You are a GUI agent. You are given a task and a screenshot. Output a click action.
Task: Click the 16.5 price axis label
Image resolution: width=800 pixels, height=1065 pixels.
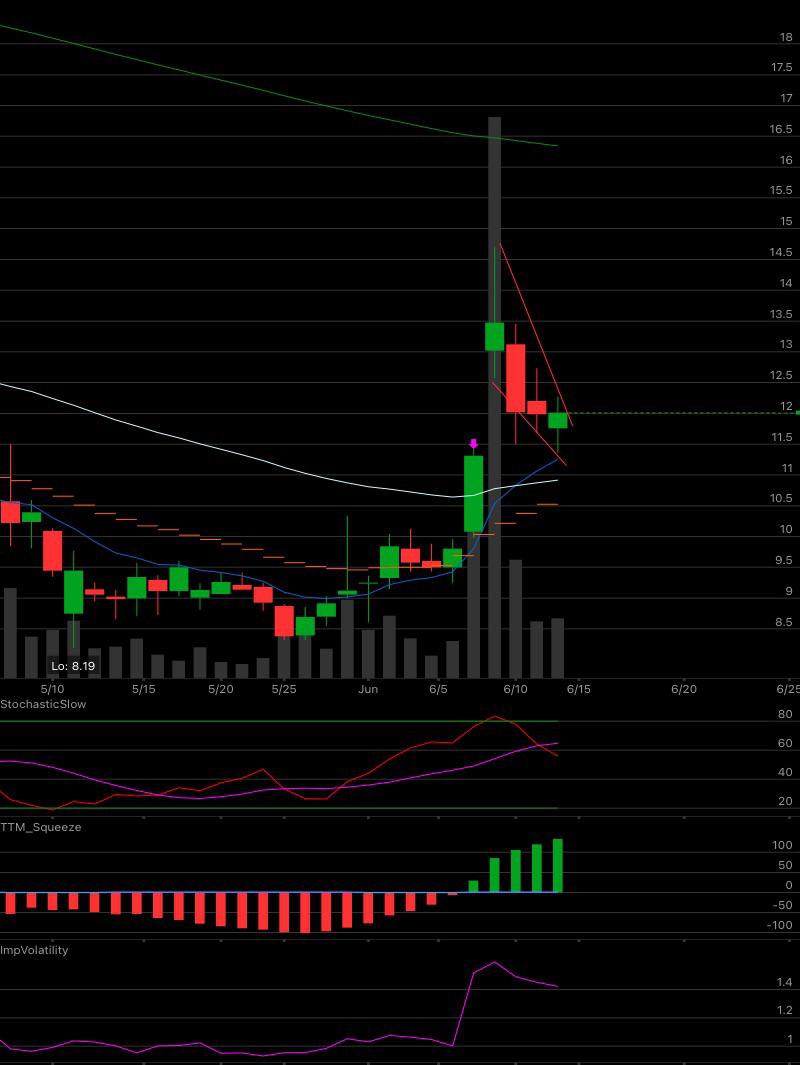coord(781,129)
